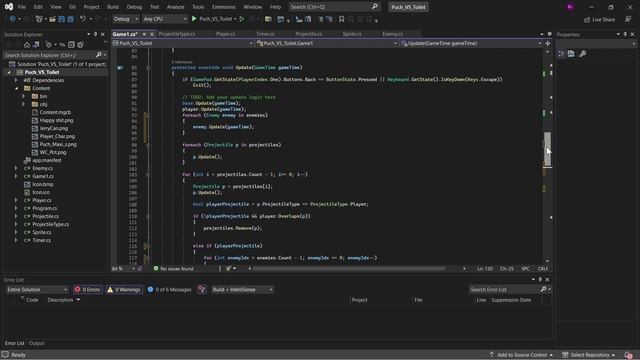
Task: Select WC_Pot.png in Solution Explorer
Action: [x=53, y=152]
